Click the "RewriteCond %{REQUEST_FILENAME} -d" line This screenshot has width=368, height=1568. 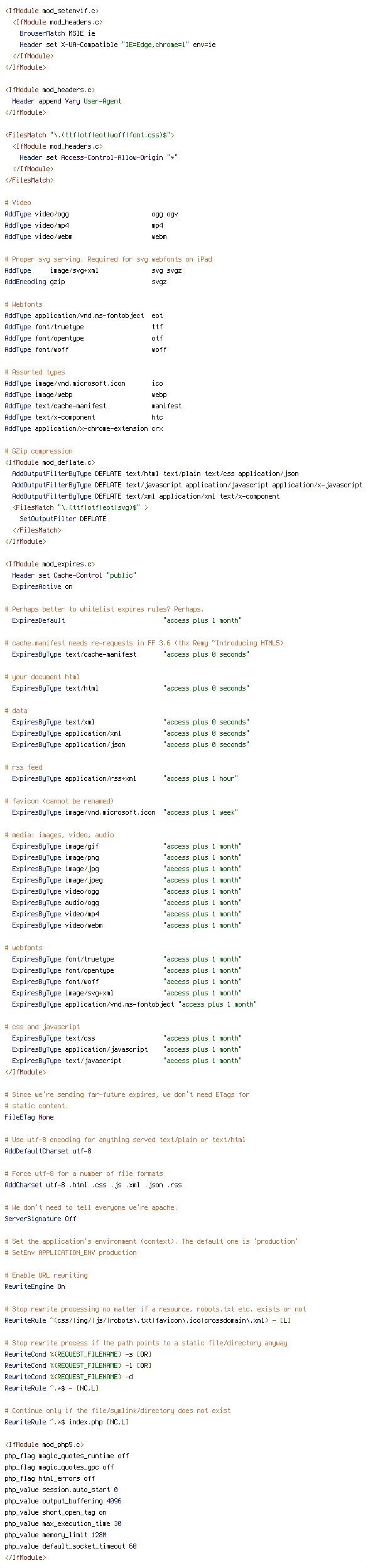point(68,1377)
